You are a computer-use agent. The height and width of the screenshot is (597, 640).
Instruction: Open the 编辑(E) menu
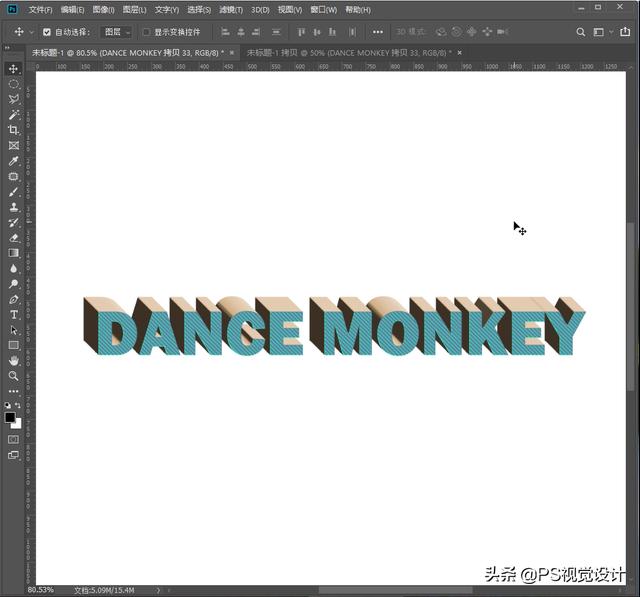coord(72,9)
